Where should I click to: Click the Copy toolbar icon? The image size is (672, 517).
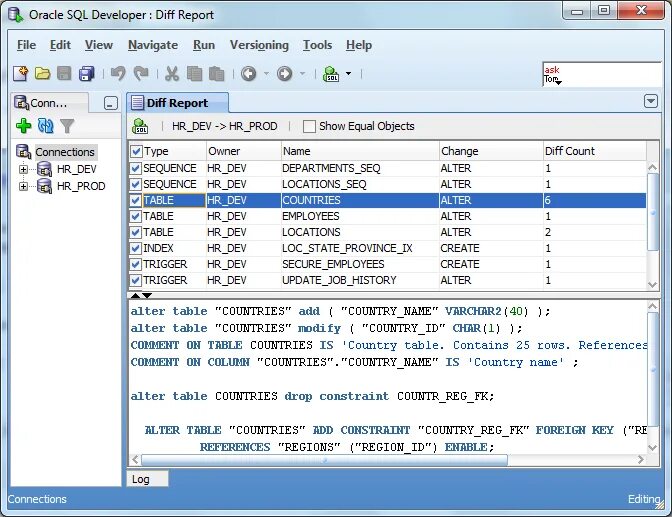point(194,74)
